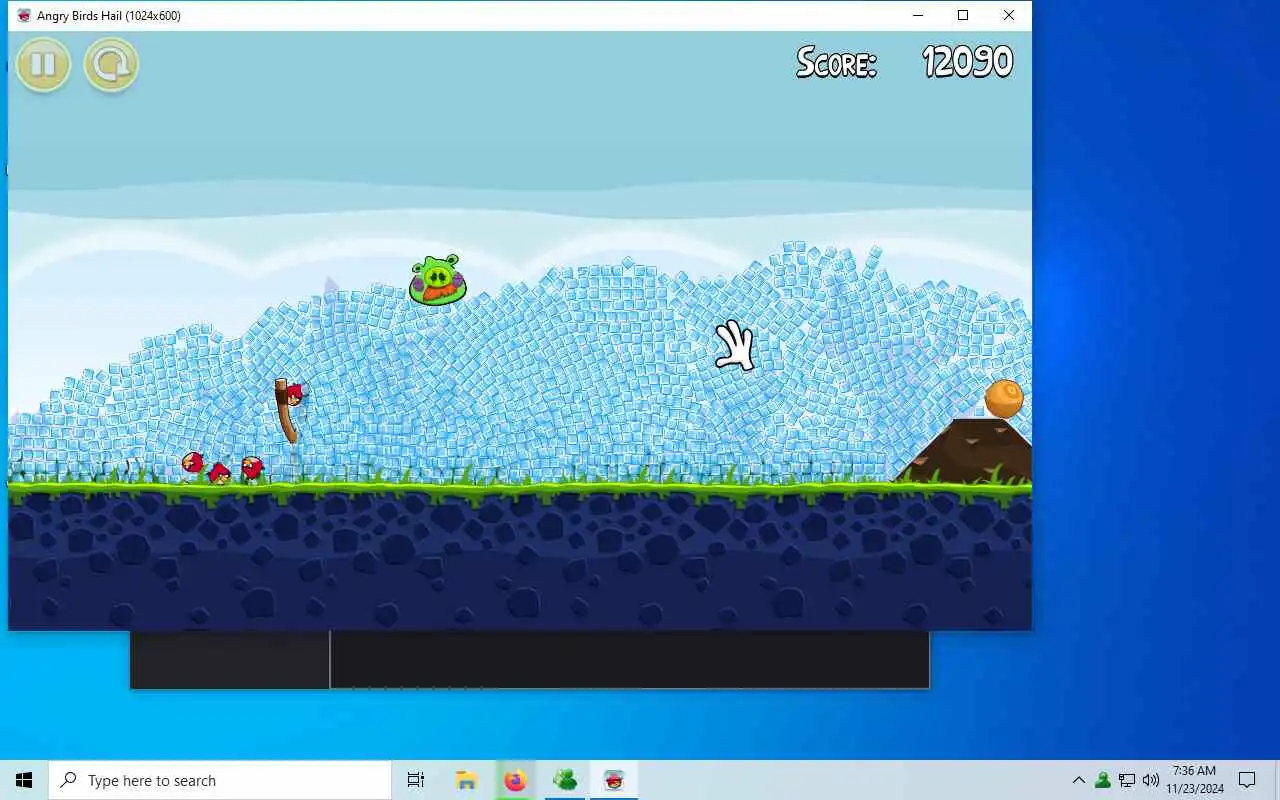
Task: Close the Angry Birds Hail window
Action: click(x=1009, y=15)
